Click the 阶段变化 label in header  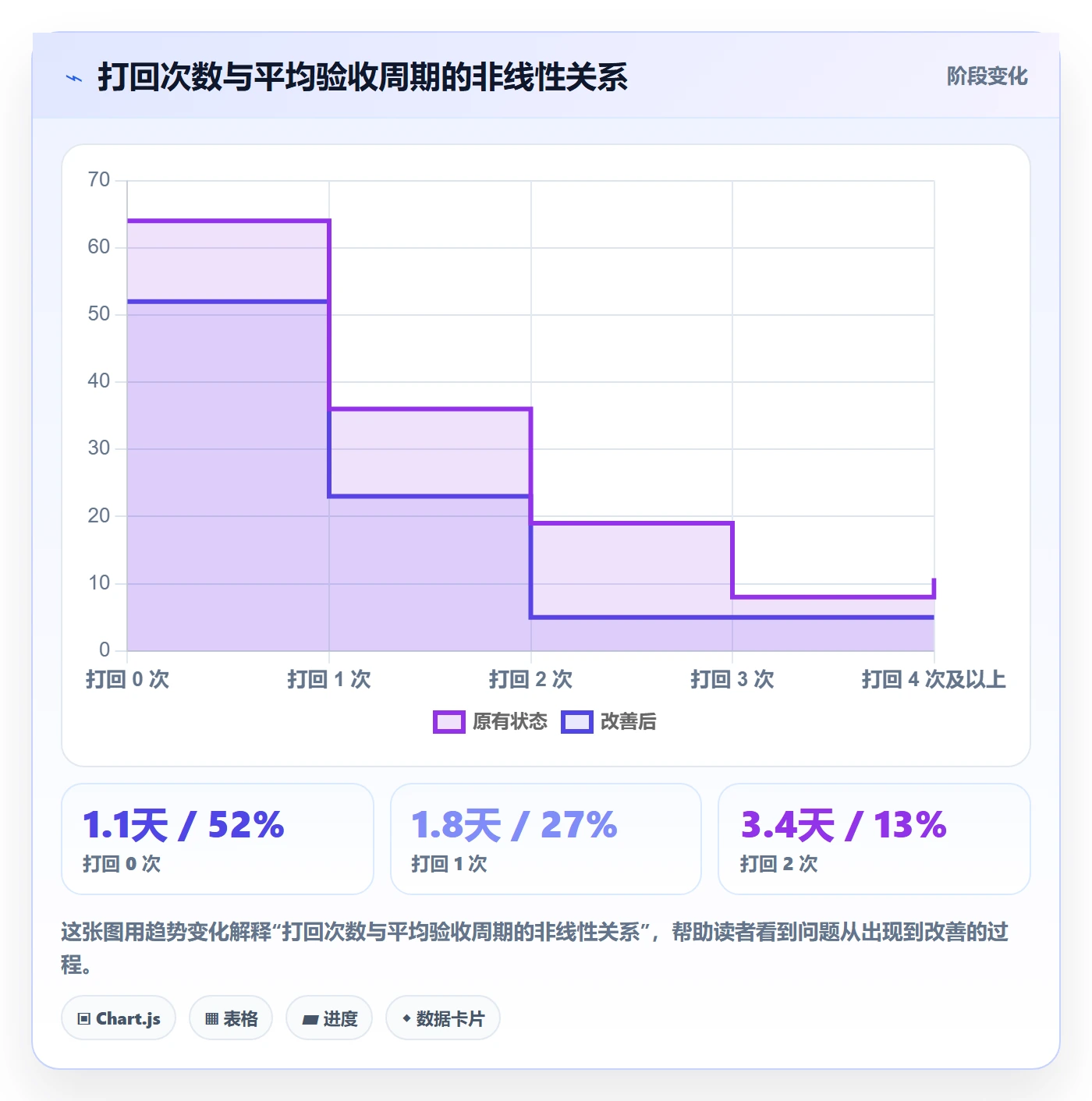[987, 76]
